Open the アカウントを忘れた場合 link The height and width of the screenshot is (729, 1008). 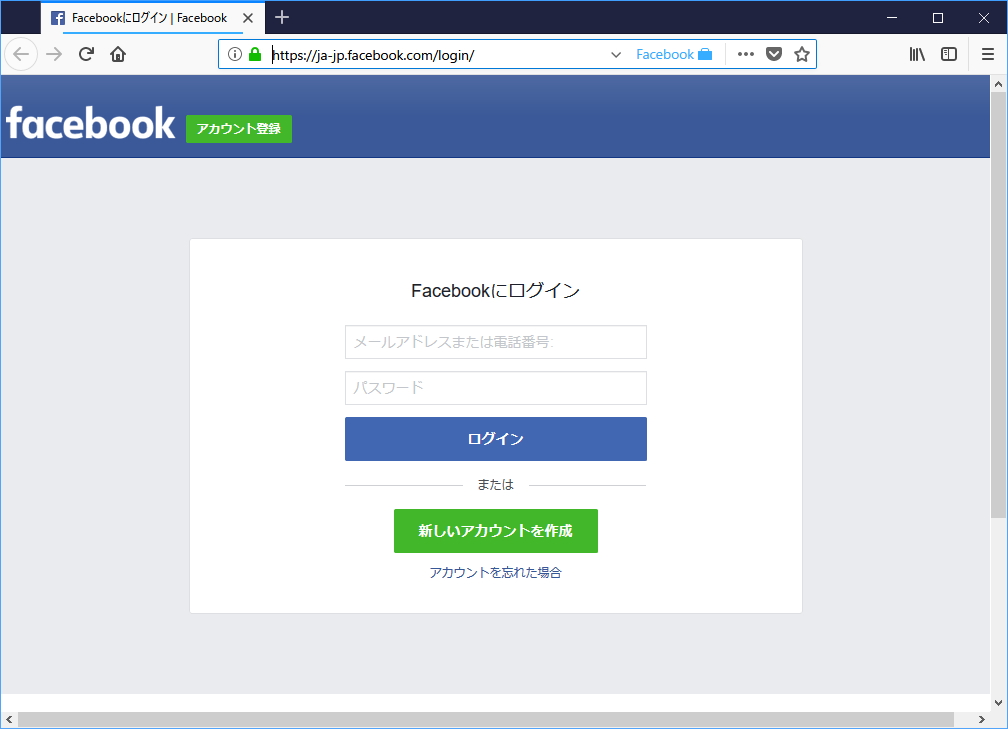click(x=495, y=572)
